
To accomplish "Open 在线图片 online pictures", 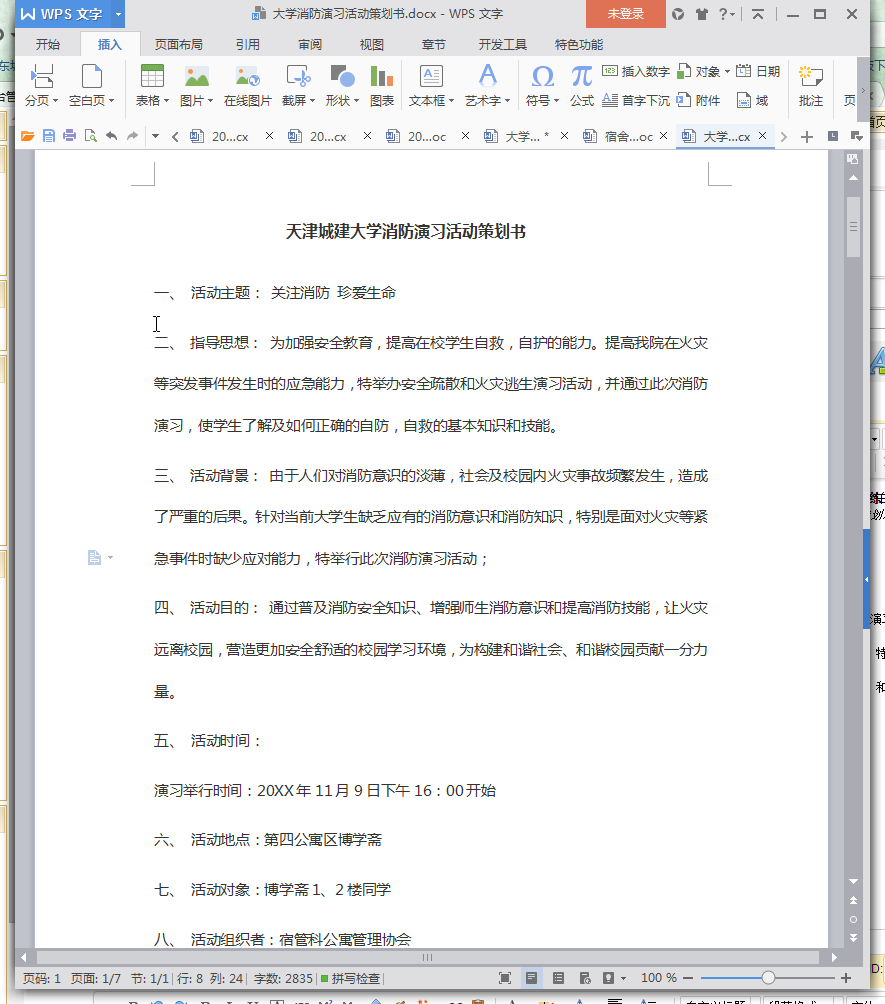I will [247, 85].
